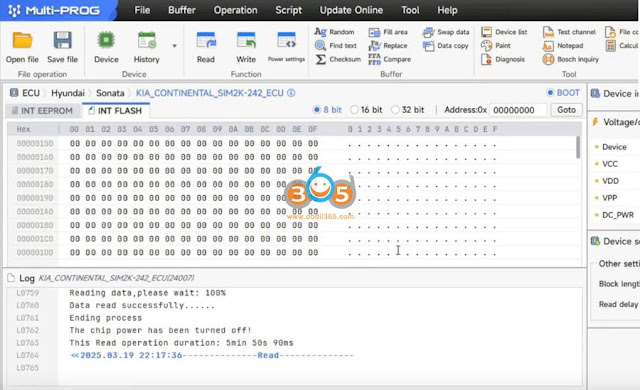Calculate the Checksum

pyautogui.click(x=338, y=60)
